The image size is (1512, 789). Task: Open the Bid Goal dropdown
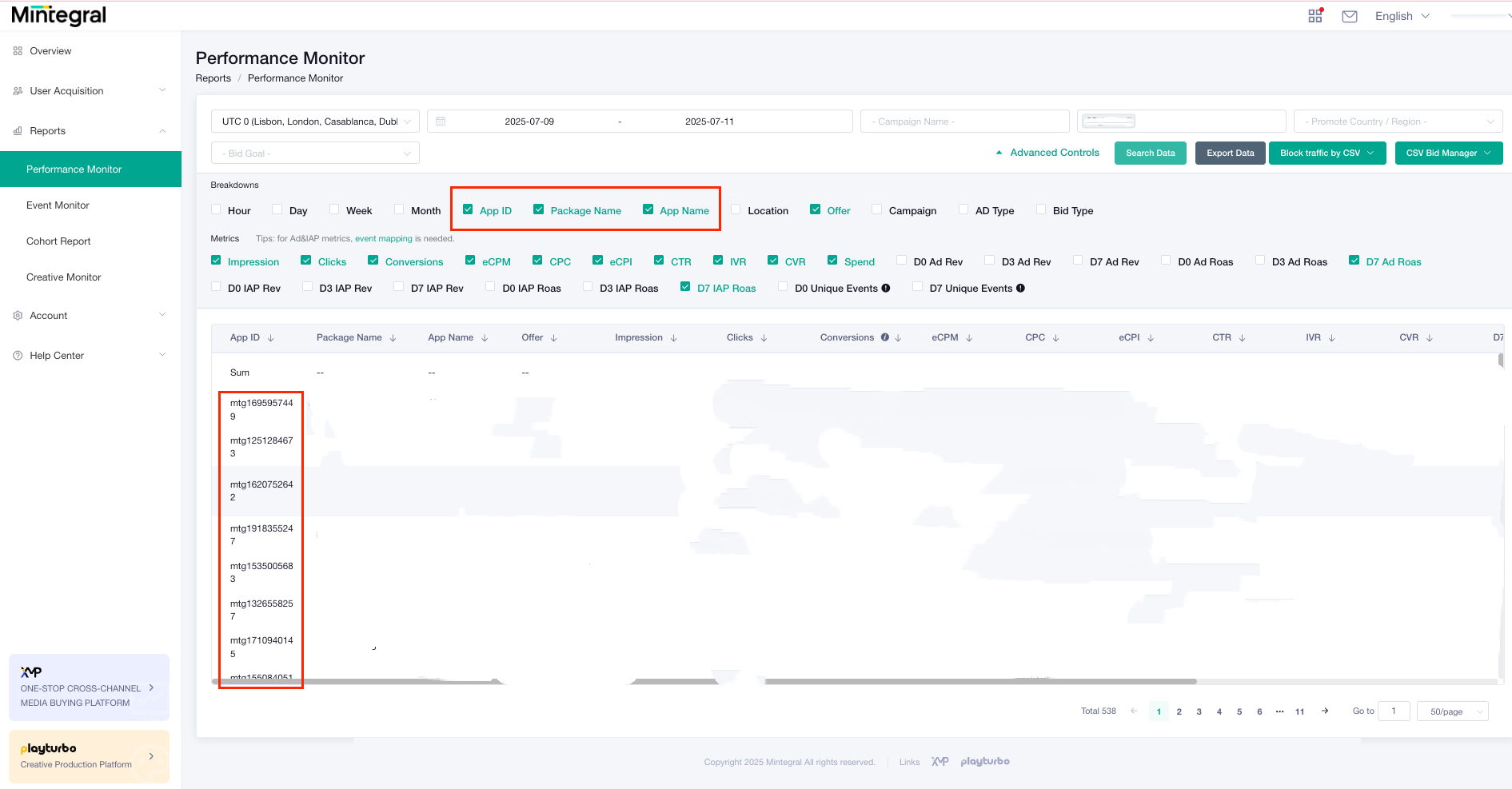[x=315, y=153]
